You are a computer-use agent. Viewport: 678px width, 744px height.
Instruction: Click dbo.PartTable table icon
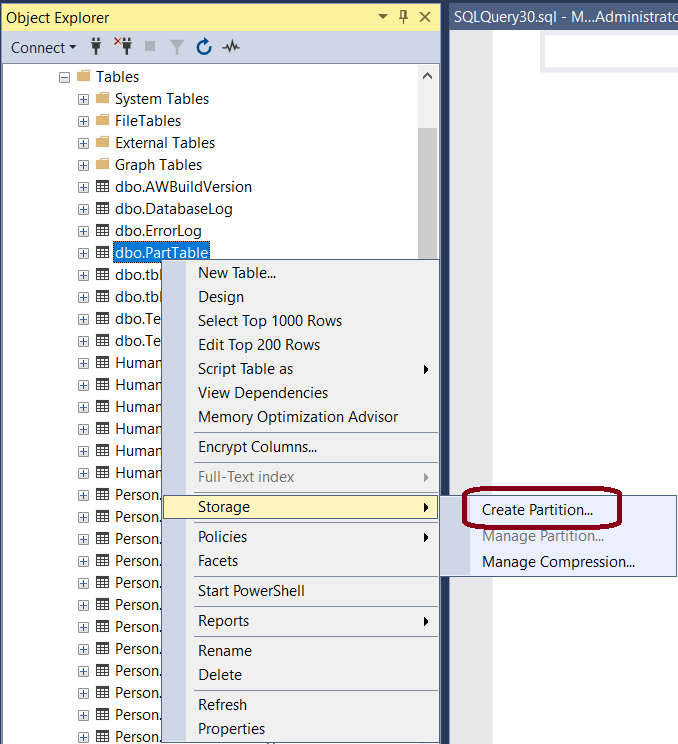(102, 252)
